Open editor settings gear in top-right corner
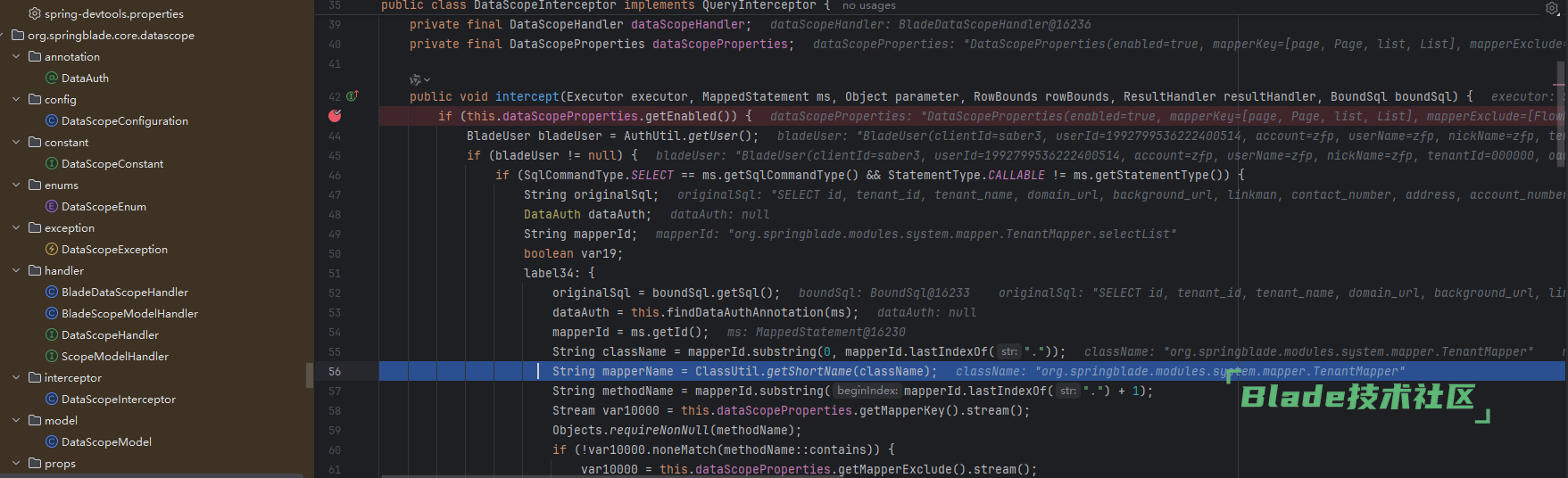 pos(1552,8)
